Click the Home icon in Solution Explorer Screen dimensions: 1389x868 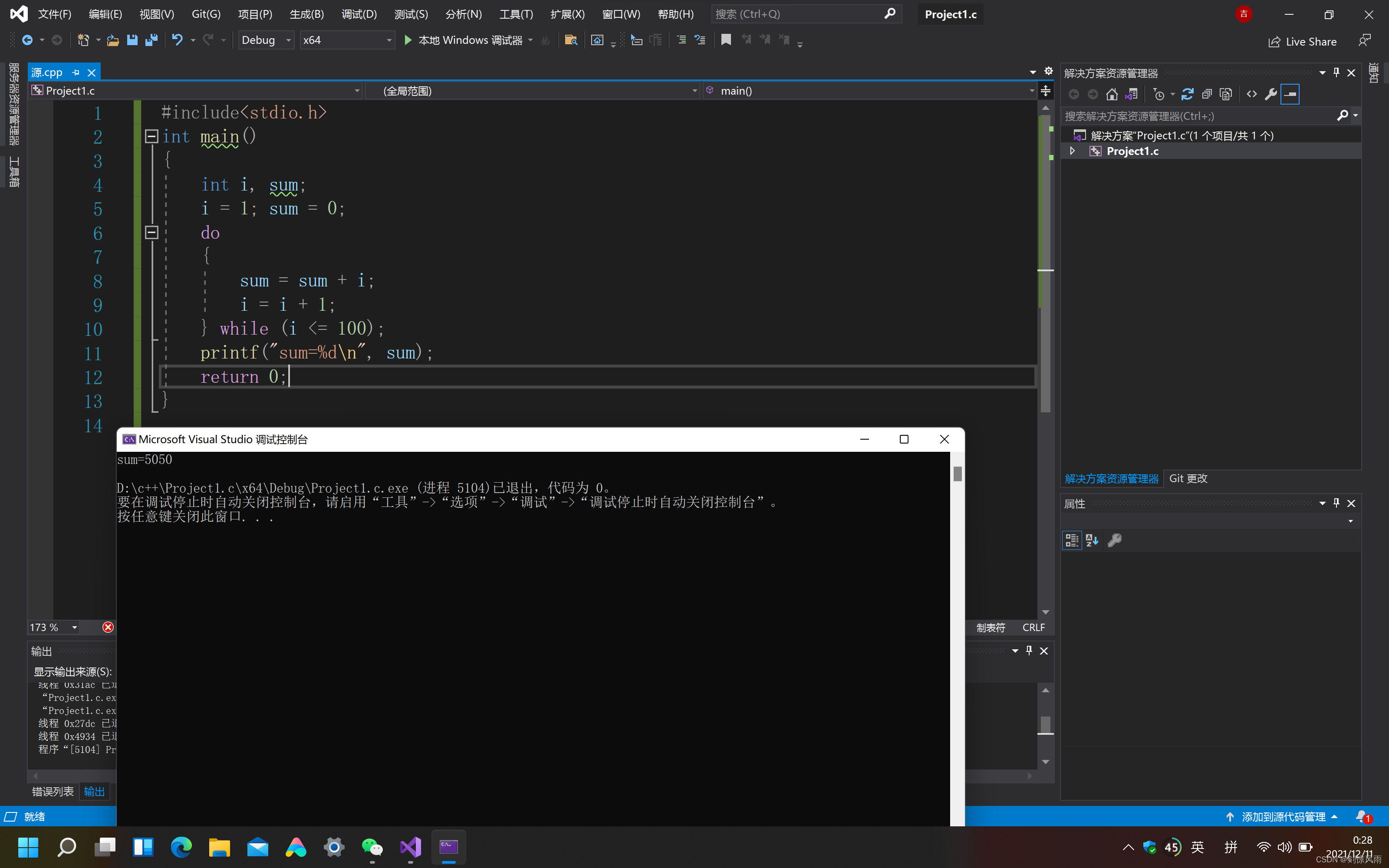click(1112, 94)
